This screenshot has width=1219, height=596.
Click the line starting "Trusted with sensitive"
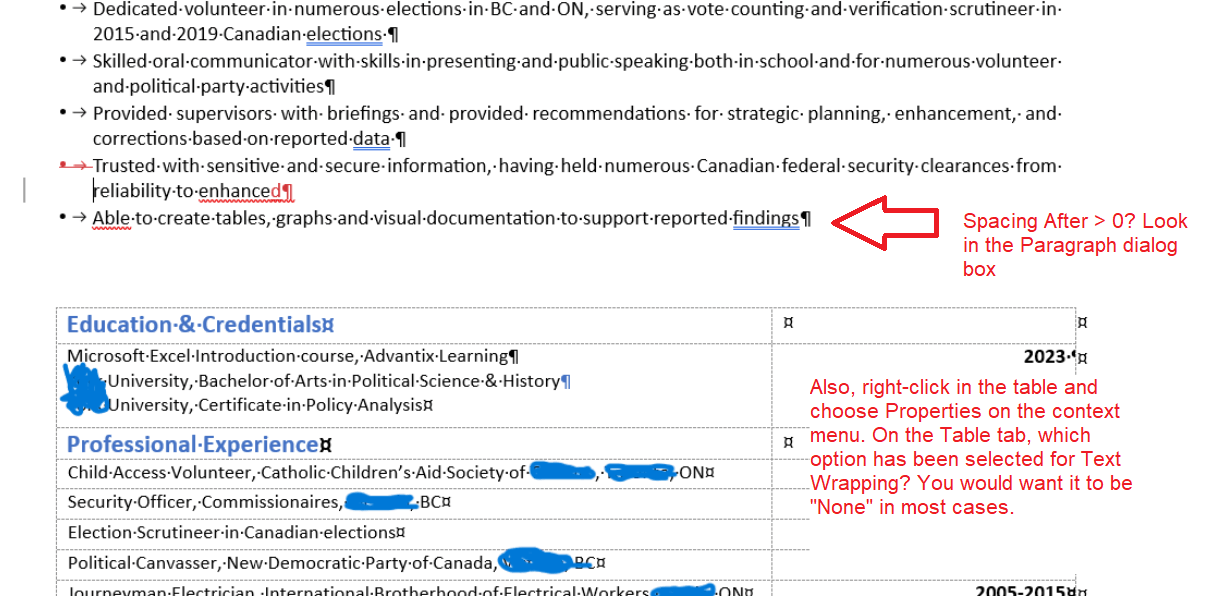click(x=577, y=165)
